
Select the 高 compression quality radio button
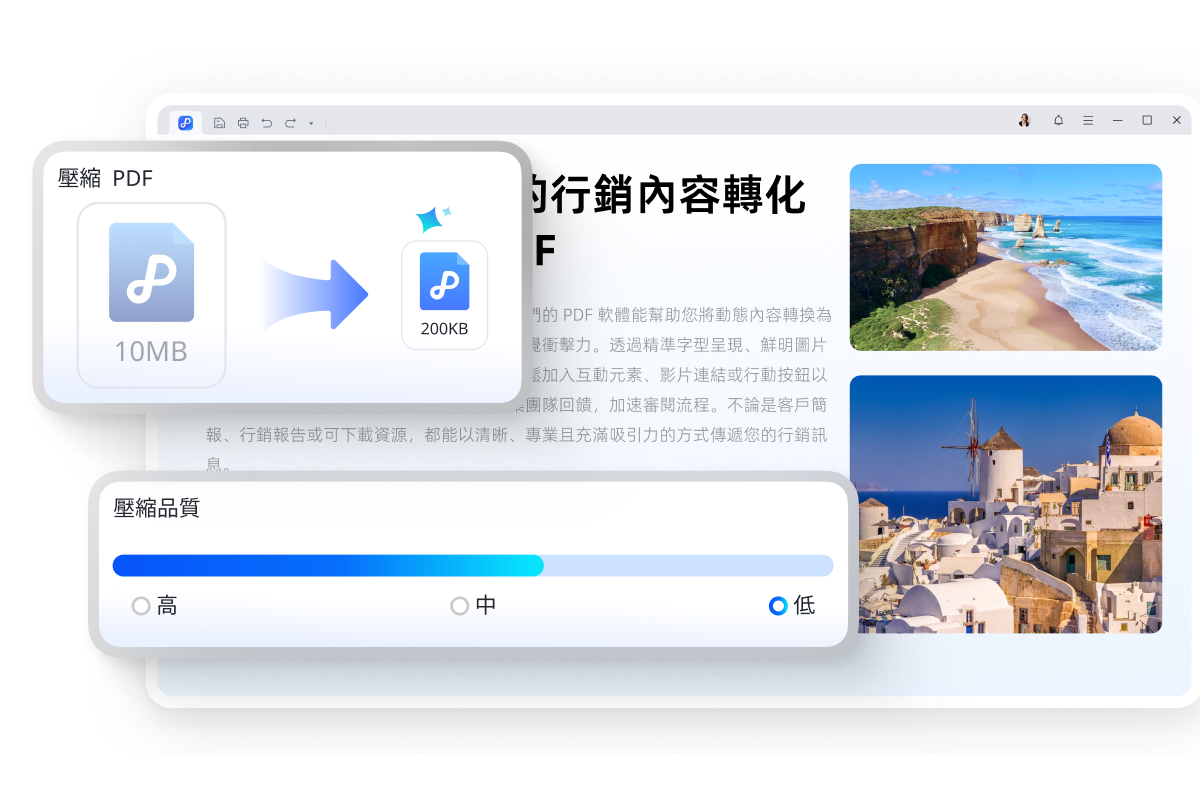[x=141, y=606]
